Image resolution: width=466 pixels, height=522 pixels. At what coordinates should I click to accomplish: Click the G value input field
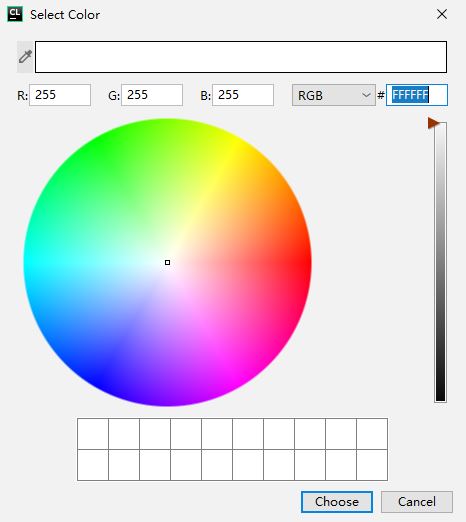point(152,95)
